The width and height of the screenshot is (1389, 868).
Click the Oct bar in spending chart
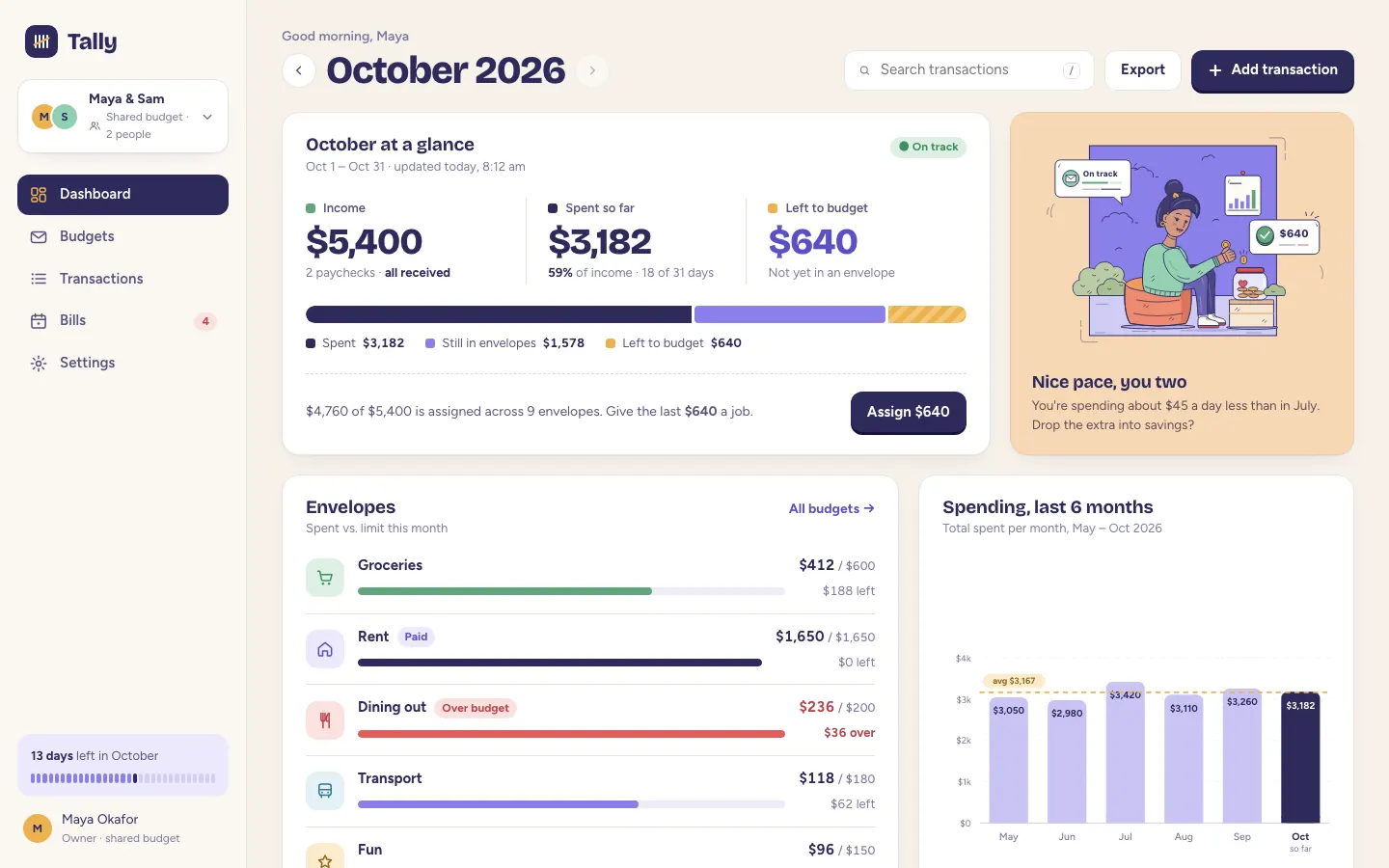click(x=1300, y=757)
